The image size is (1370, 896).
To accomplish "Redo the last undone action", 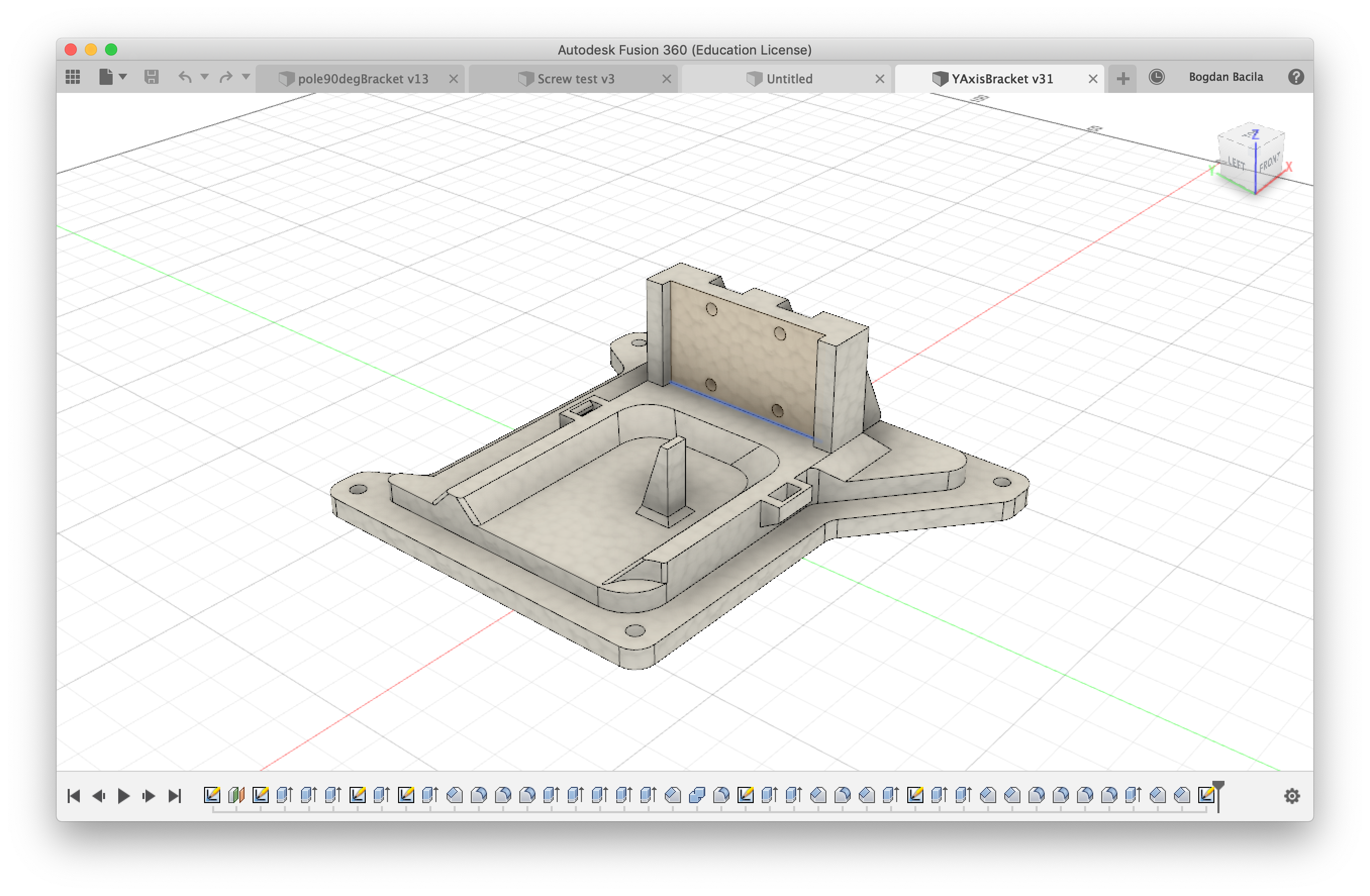I will (226, 77).
